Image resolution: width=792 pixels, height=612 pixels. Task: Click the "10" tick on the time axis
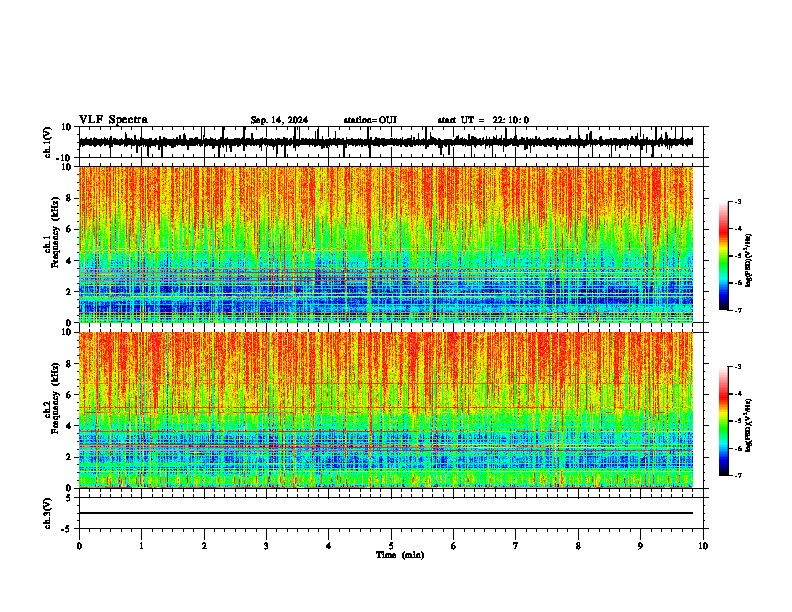[x=703, y=546]
